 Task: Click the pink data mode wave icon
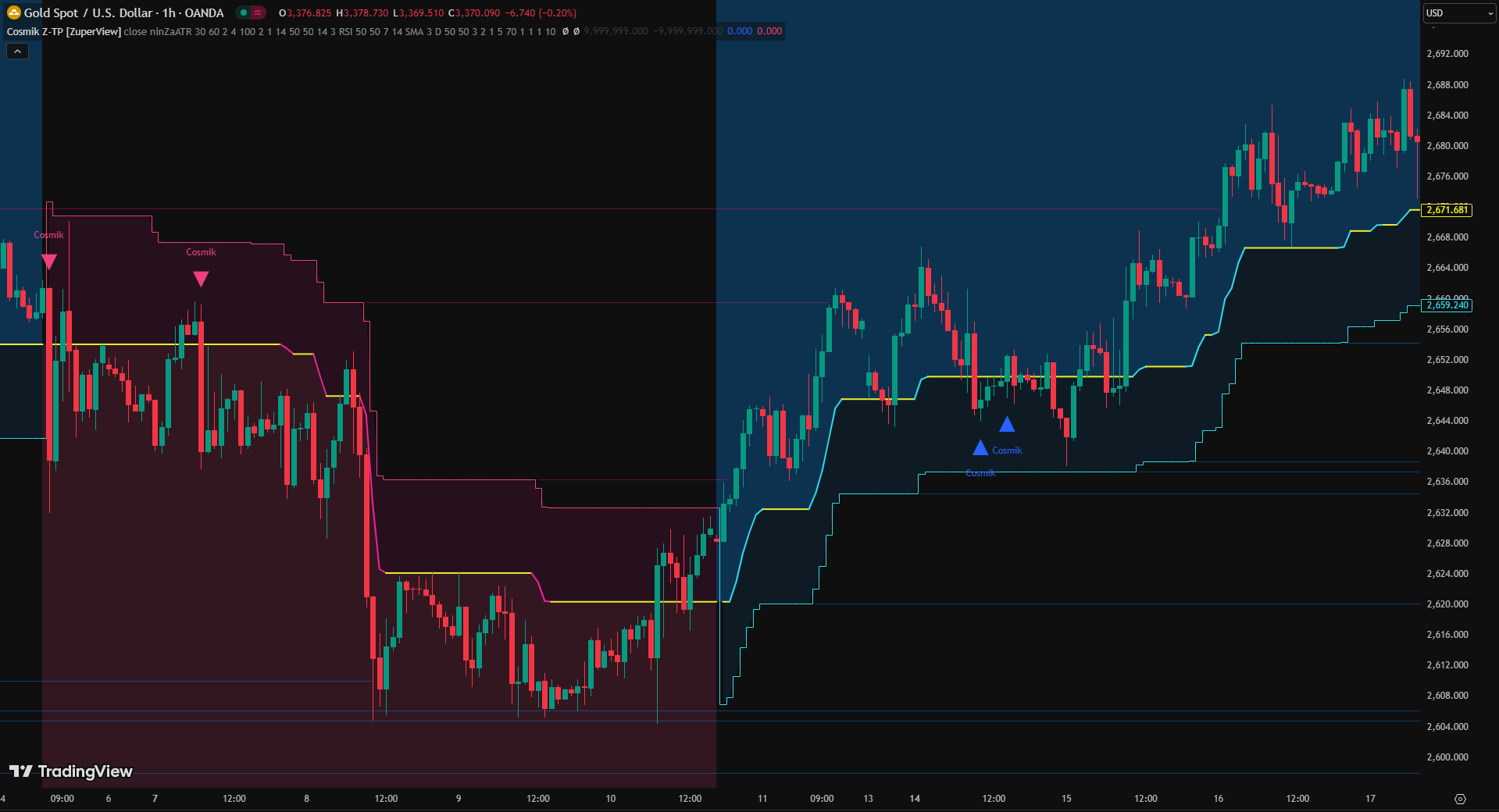258,12
